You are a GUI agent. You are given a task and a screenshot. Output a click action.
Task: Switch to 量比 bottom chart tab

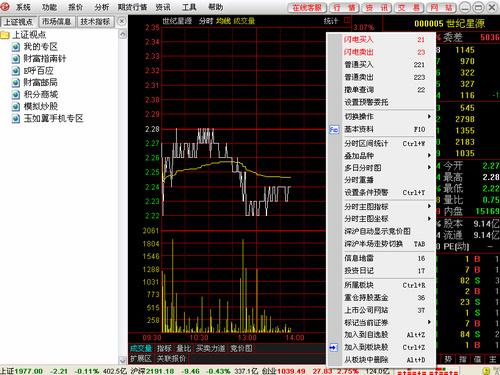[184, 349]
